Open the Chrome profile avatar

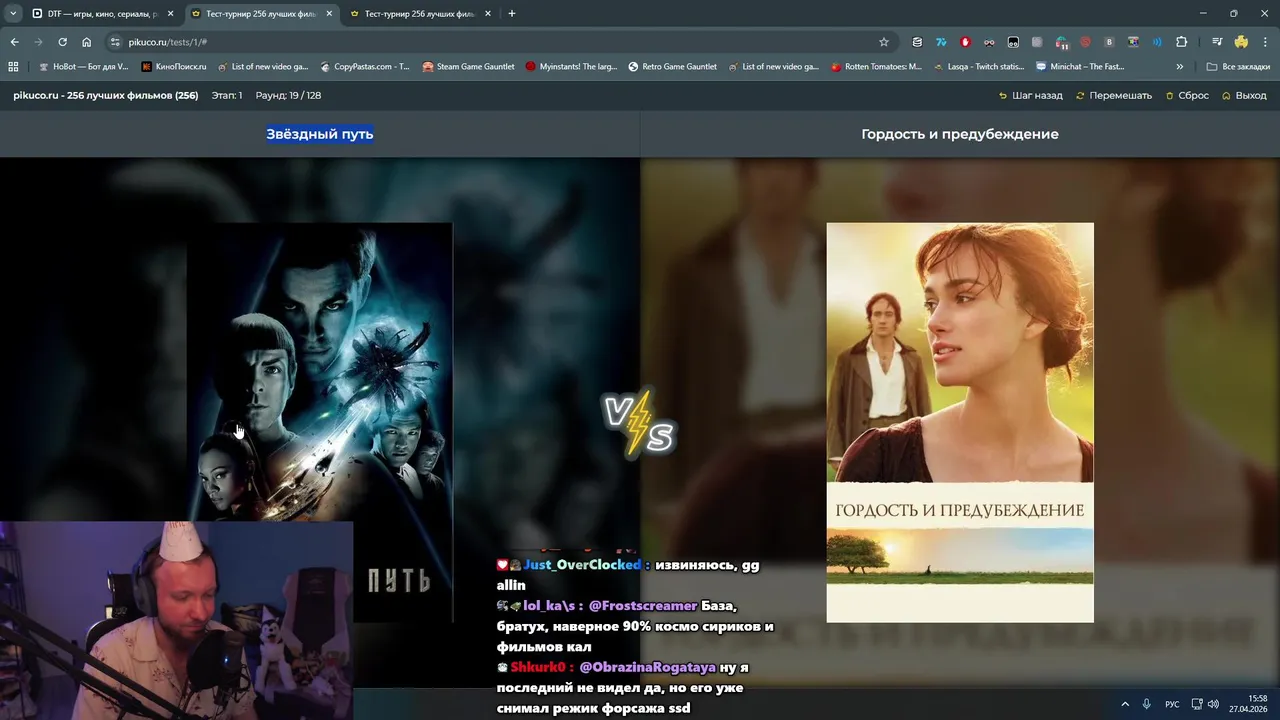coord(1241,42)
